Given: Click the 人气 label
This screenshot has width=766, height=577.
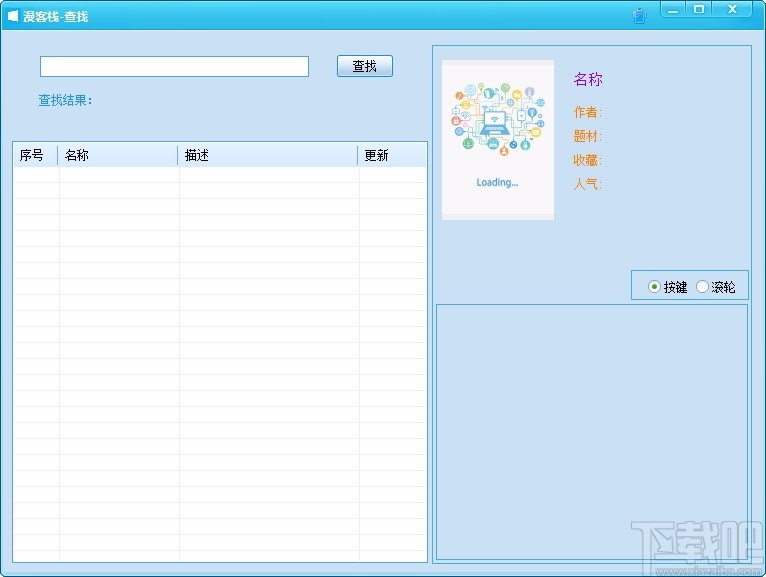Looking at the screenshot, I should 587,184.
